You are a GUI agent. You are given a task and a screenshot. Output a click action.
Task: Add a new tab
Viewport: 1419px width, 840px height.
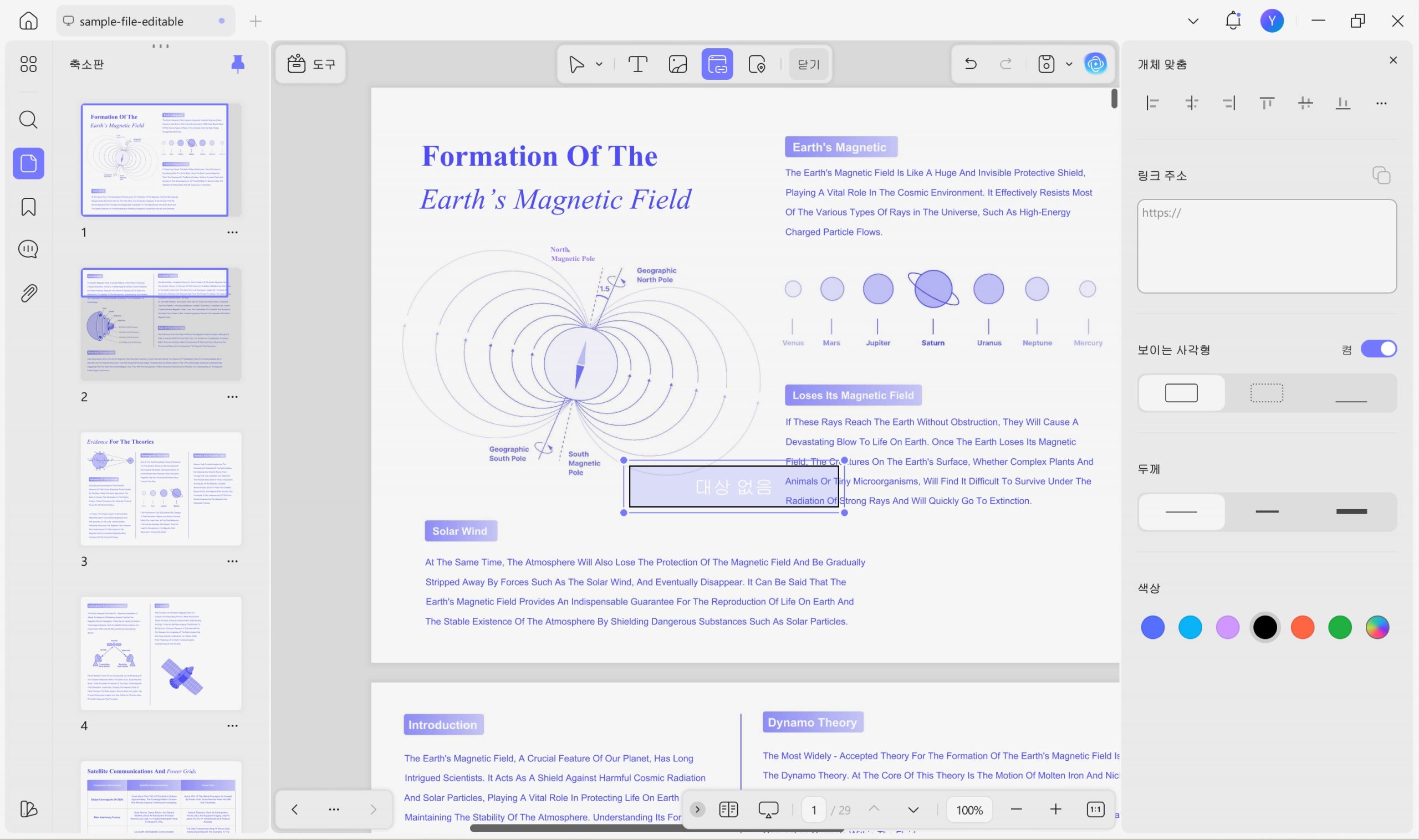pyautogui.click(x=256, y=22)
